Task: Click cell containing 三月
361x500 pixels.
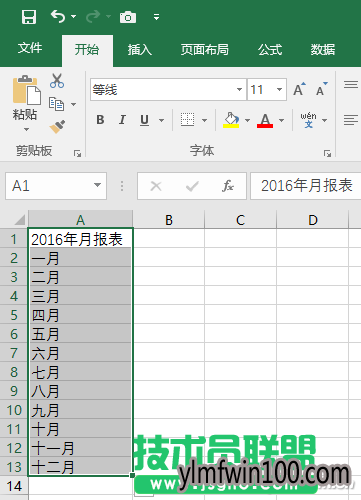Action: tap(81, 296)
